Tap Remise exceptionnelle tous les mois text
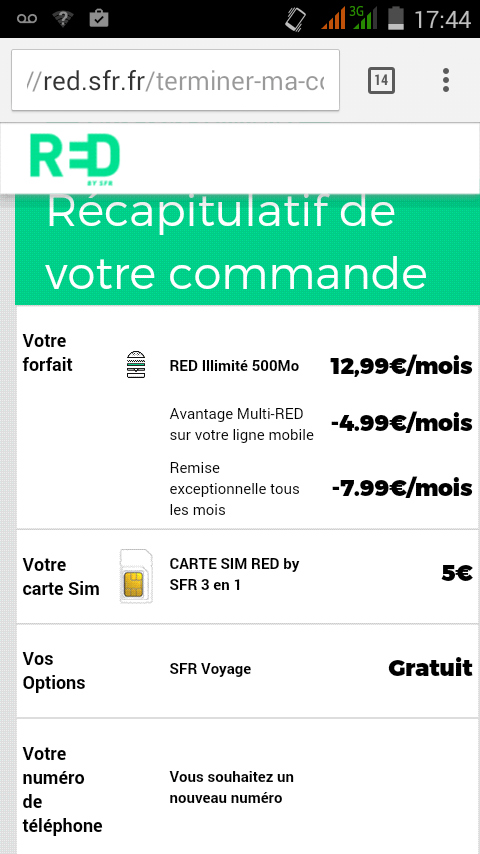Screen dimensions: 480x854 pyautogui.click(x=234, y=489)
